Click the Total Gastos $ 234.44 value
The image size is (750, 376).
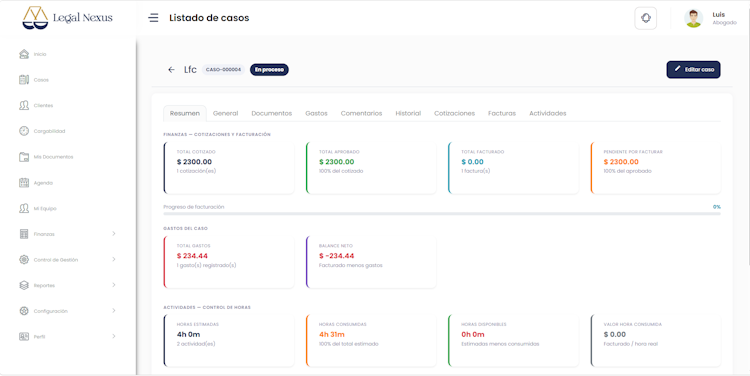192,256
